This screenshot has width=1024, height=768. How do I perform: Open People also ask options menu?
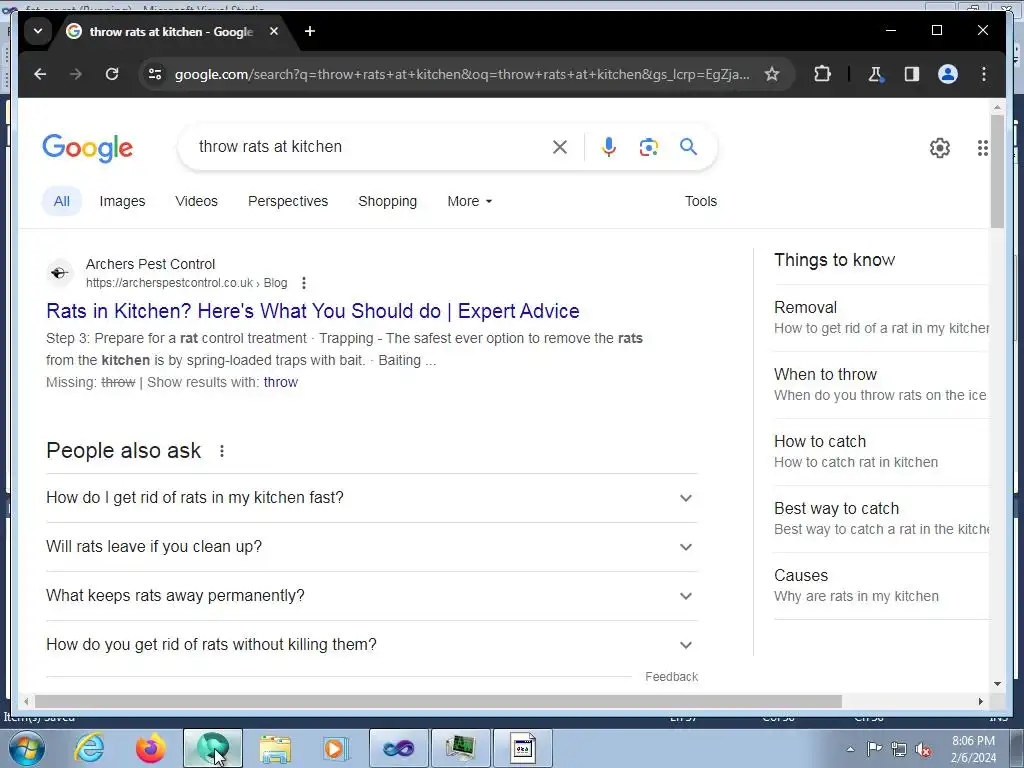[x=222, y=451]
